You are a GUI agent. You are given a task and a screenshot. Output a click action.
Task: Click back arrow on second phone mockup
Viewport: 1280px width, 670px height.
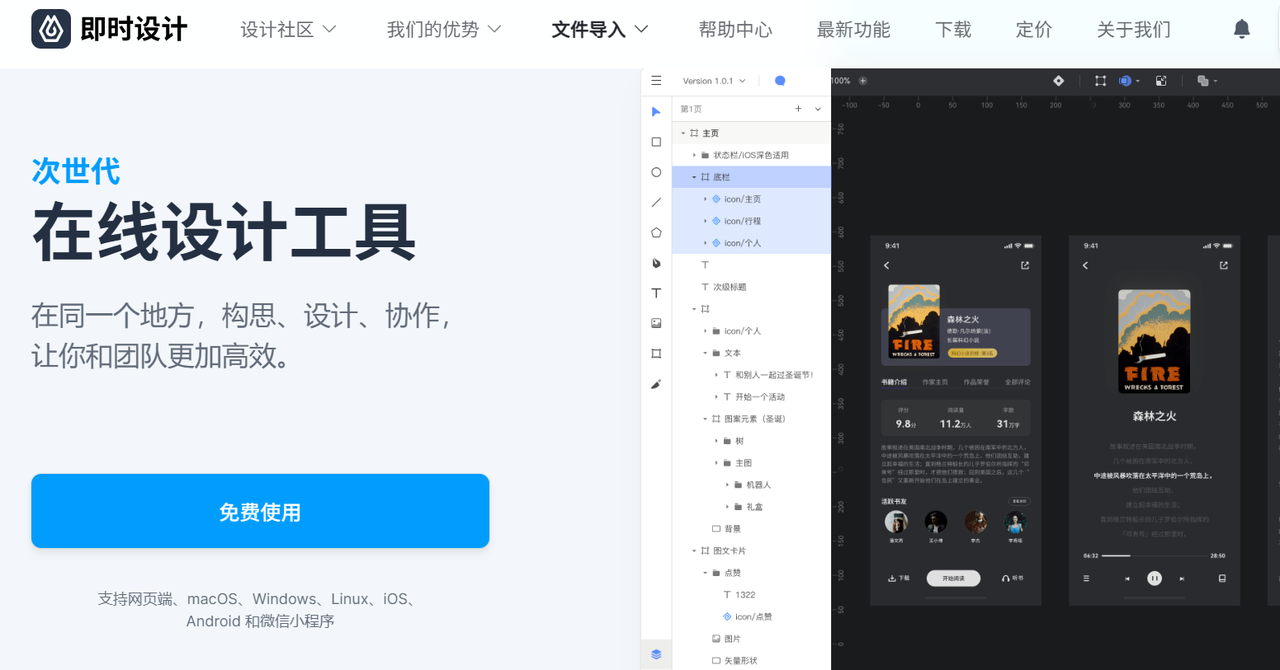pos(1086,265)
